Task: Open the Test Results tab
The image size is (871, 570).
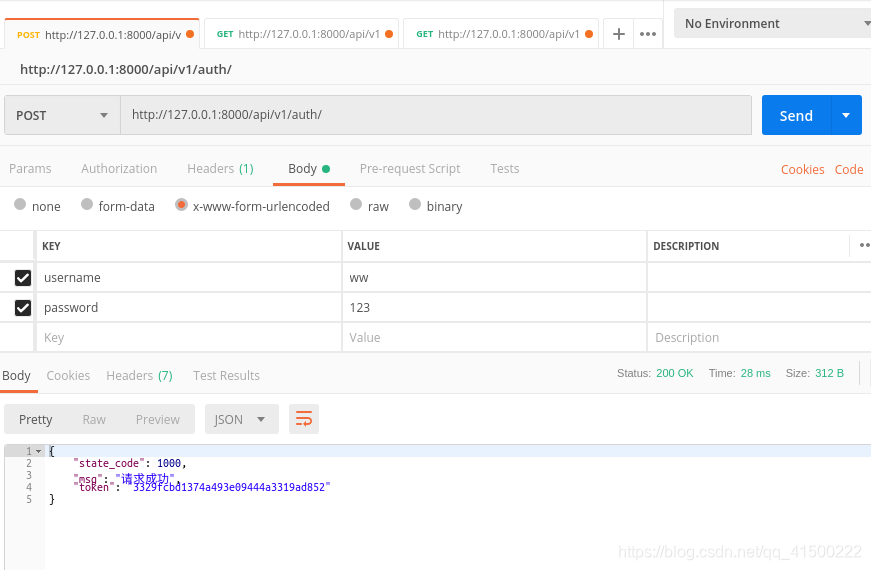Action: [226, 376]
